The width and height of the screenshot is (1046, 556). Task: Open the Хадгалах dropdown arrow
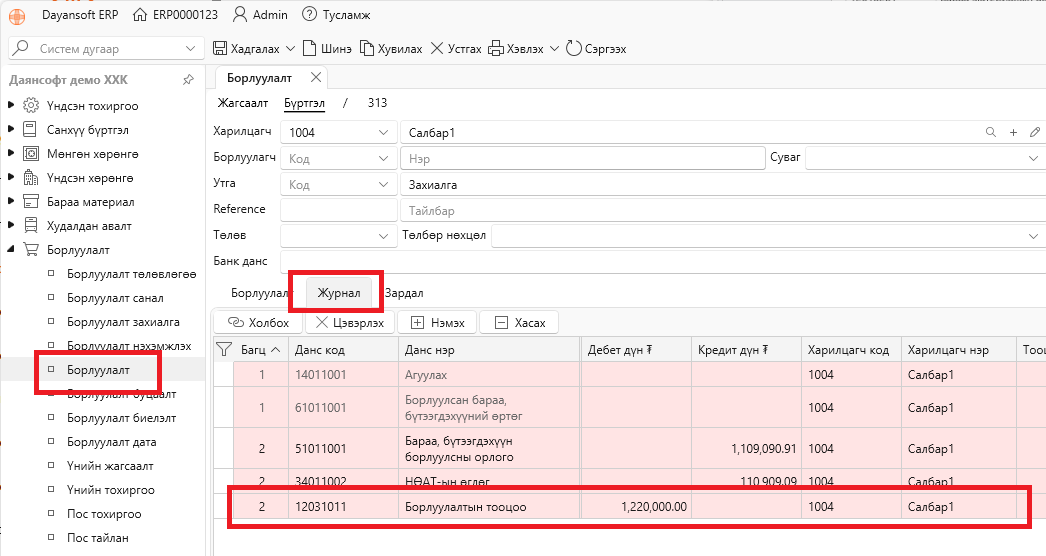[290, 49]
